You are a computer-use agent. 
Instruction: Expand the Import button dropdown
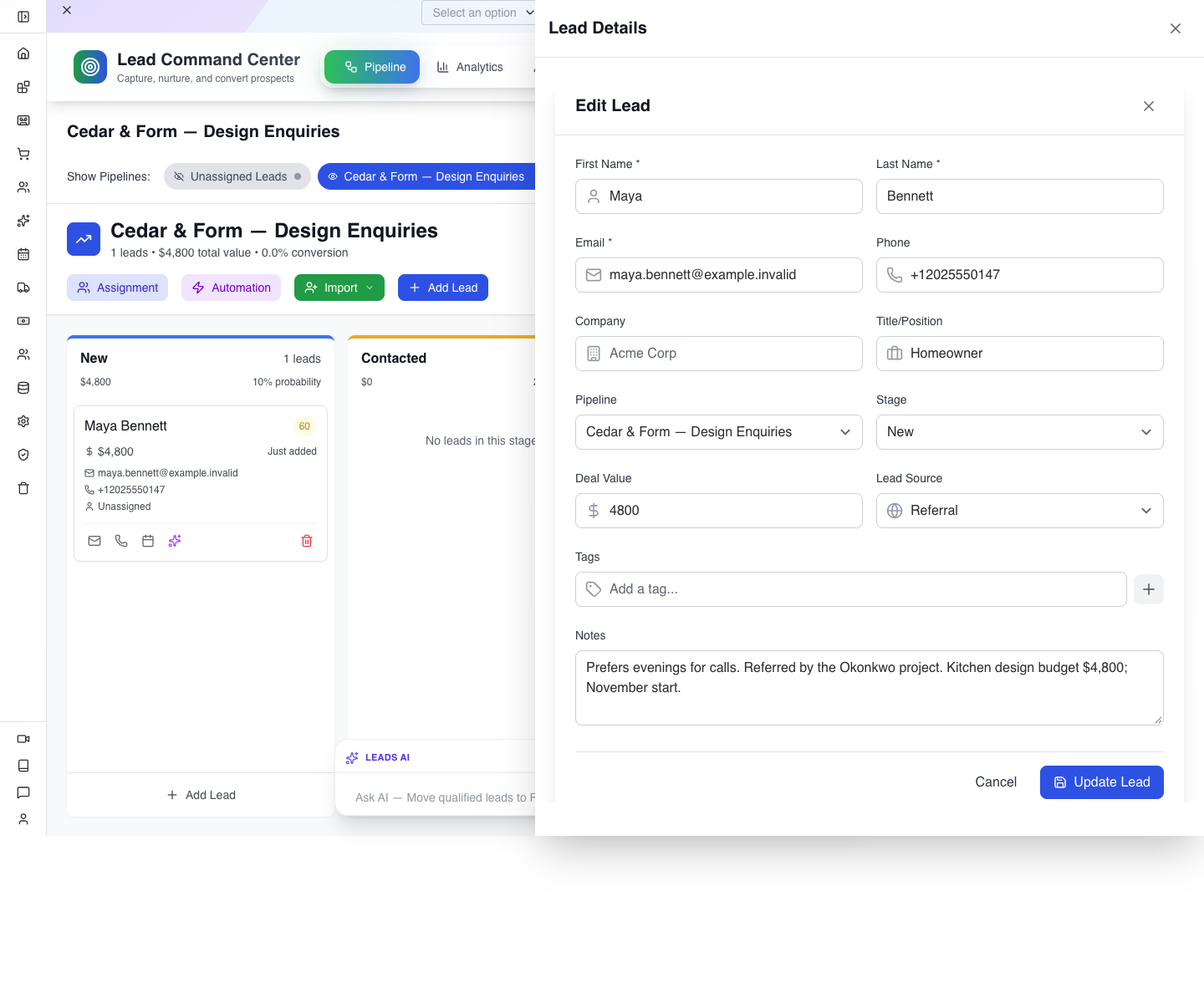pyautogui.click(x=339, y=288)
